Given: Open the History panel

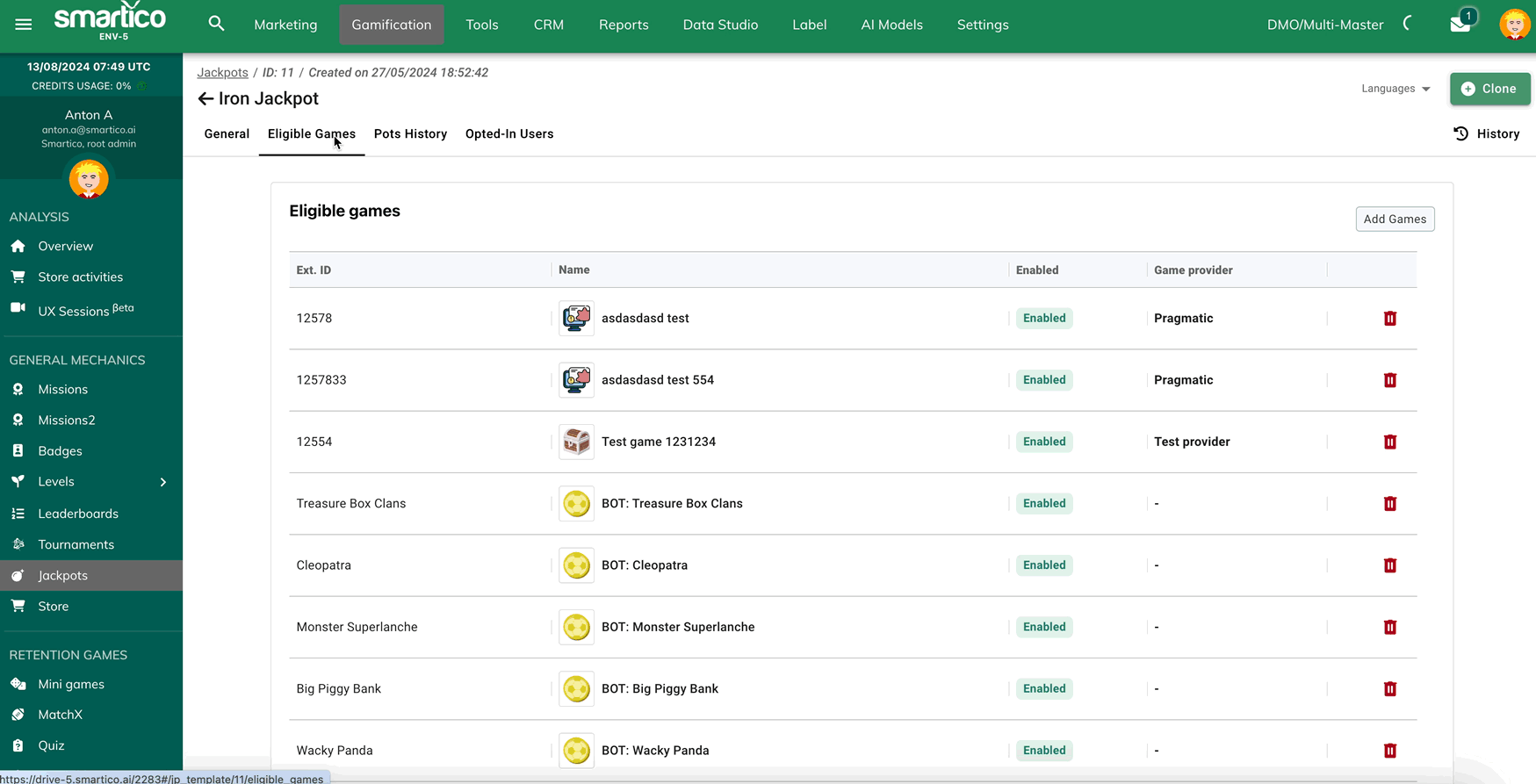Looking at the screenshot, I should pos(1486,133).
